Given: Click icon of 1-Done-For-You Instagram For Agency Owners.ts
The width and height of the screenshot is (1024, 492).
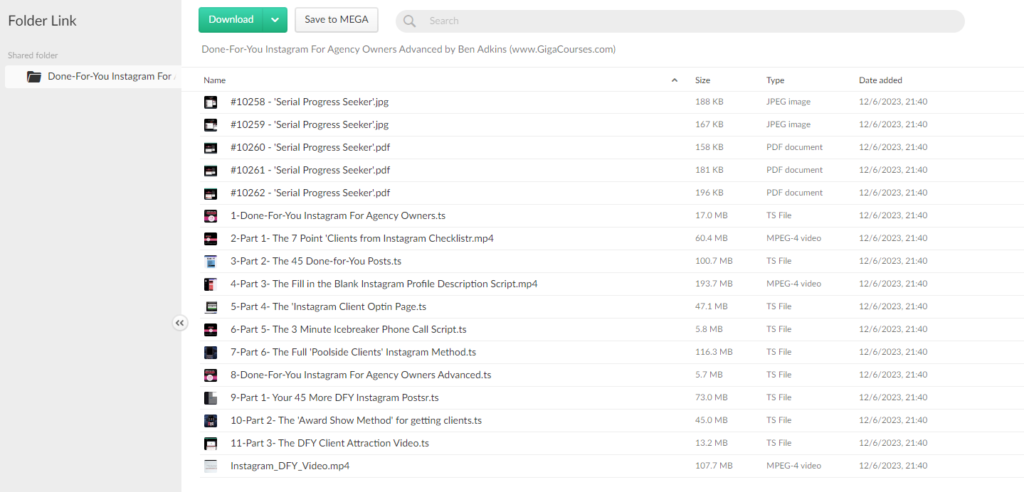Looking at the screenshot, I should tap(210, 216).
